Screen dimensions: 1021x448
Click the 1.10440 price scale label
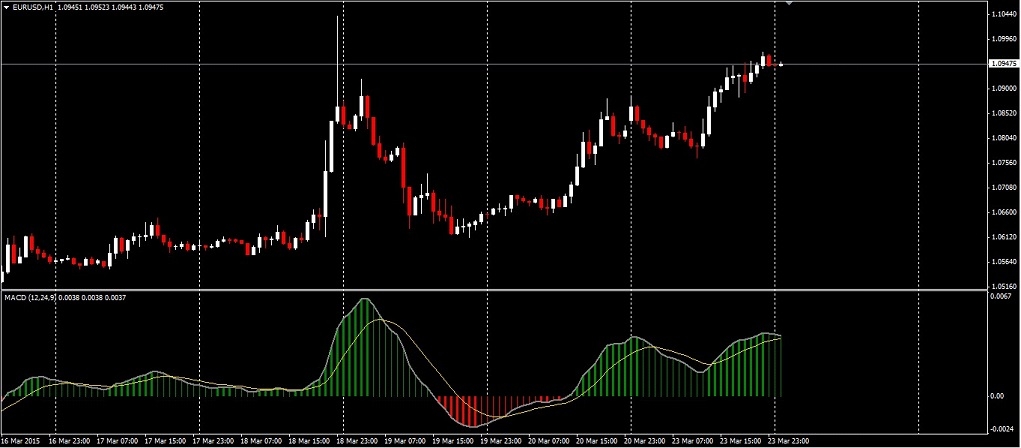(x=1003, y=14)
